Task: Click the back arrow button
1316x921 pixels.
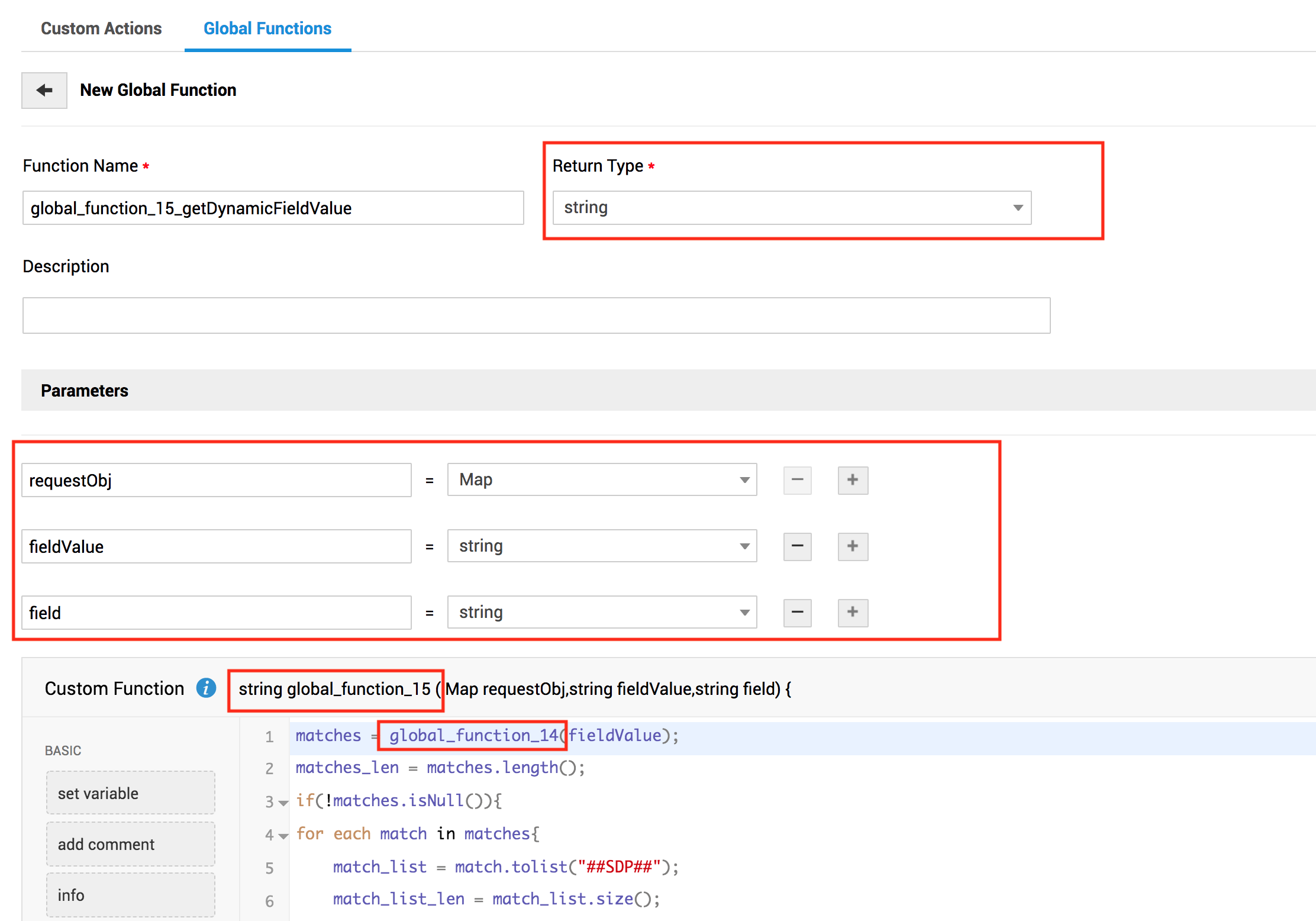Action: 44,91
